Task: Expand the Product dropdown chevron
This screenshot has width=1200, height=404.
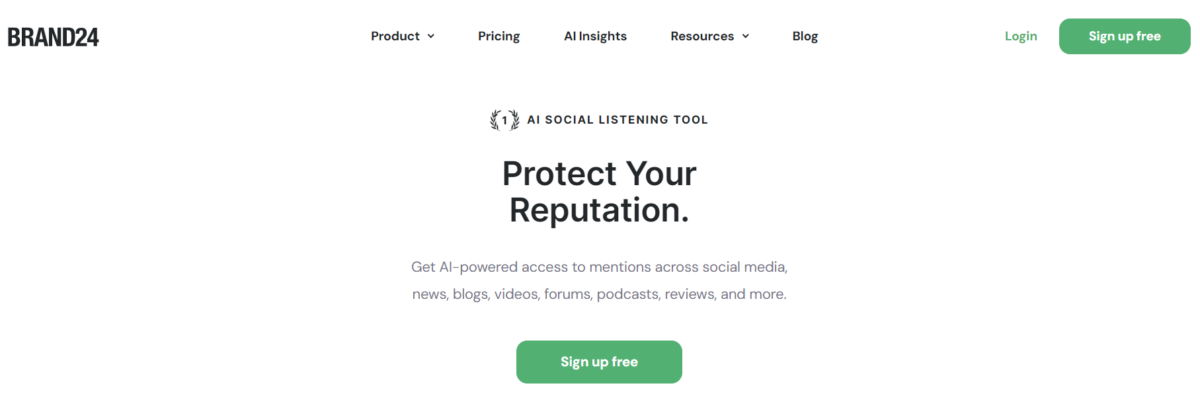Action: (x=431, y=36)
